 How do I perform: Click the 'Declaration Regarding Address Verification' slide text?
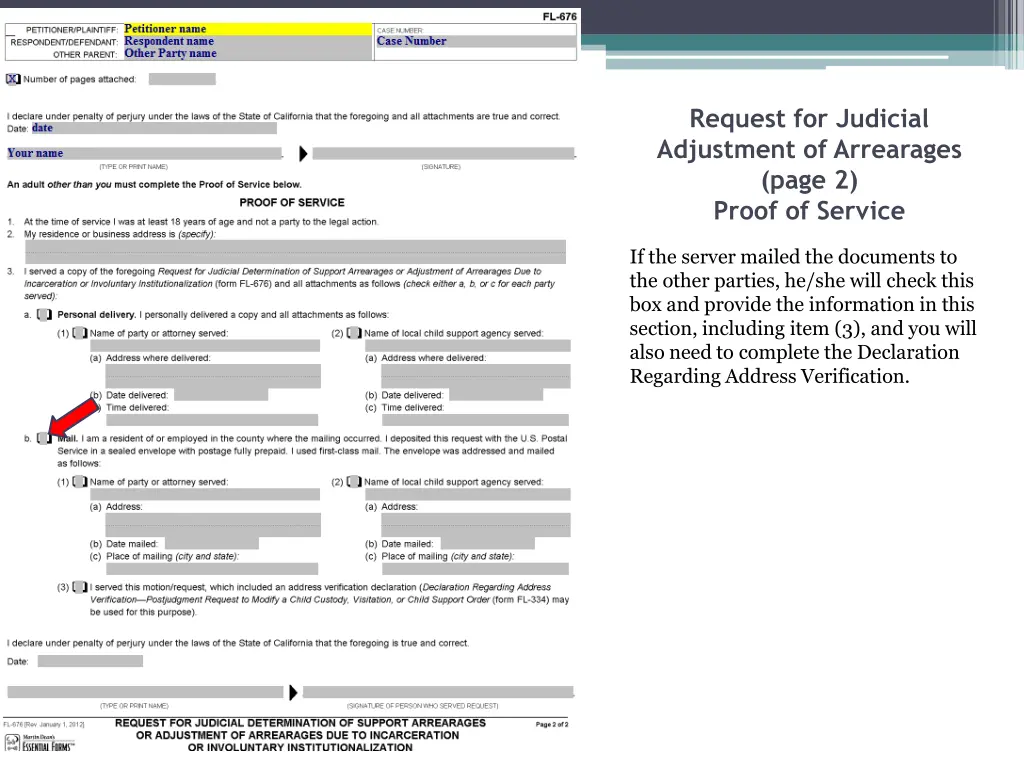(x=794, y=364)
